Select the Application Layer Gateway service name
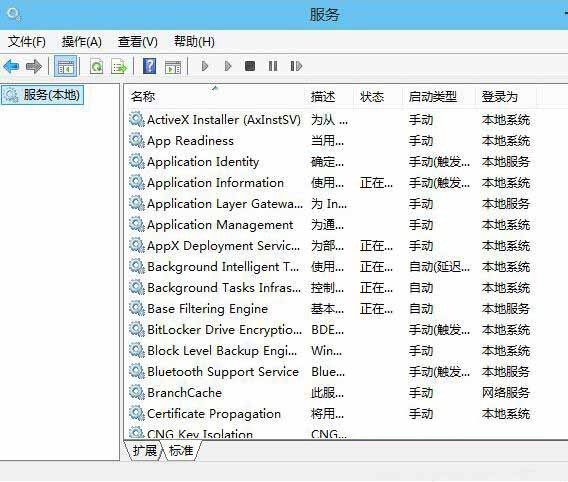Image resolution: width=568 pixels, height=482 pixels. (225, 204)
